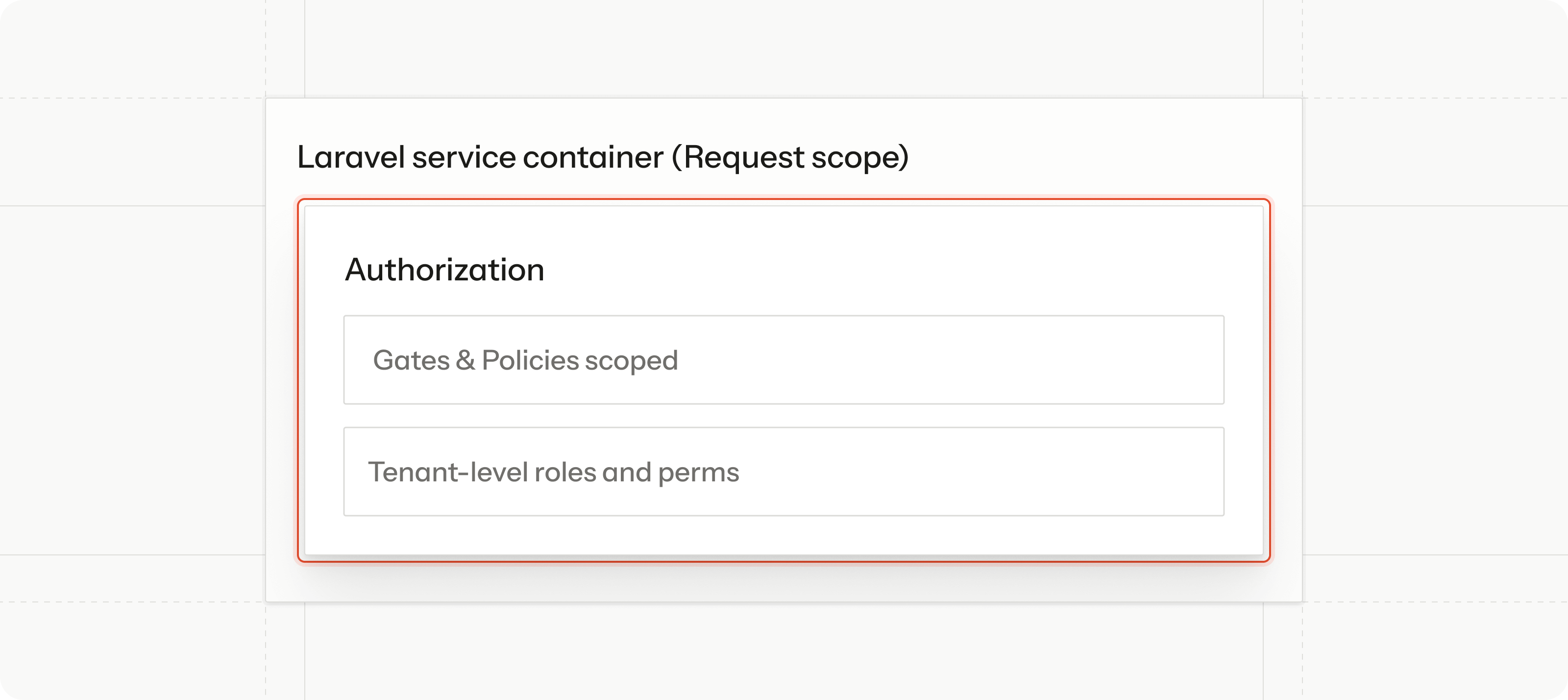Click the word Request in the title
The height and width of the screenshot is (700, 1568).
coord(744,157)
